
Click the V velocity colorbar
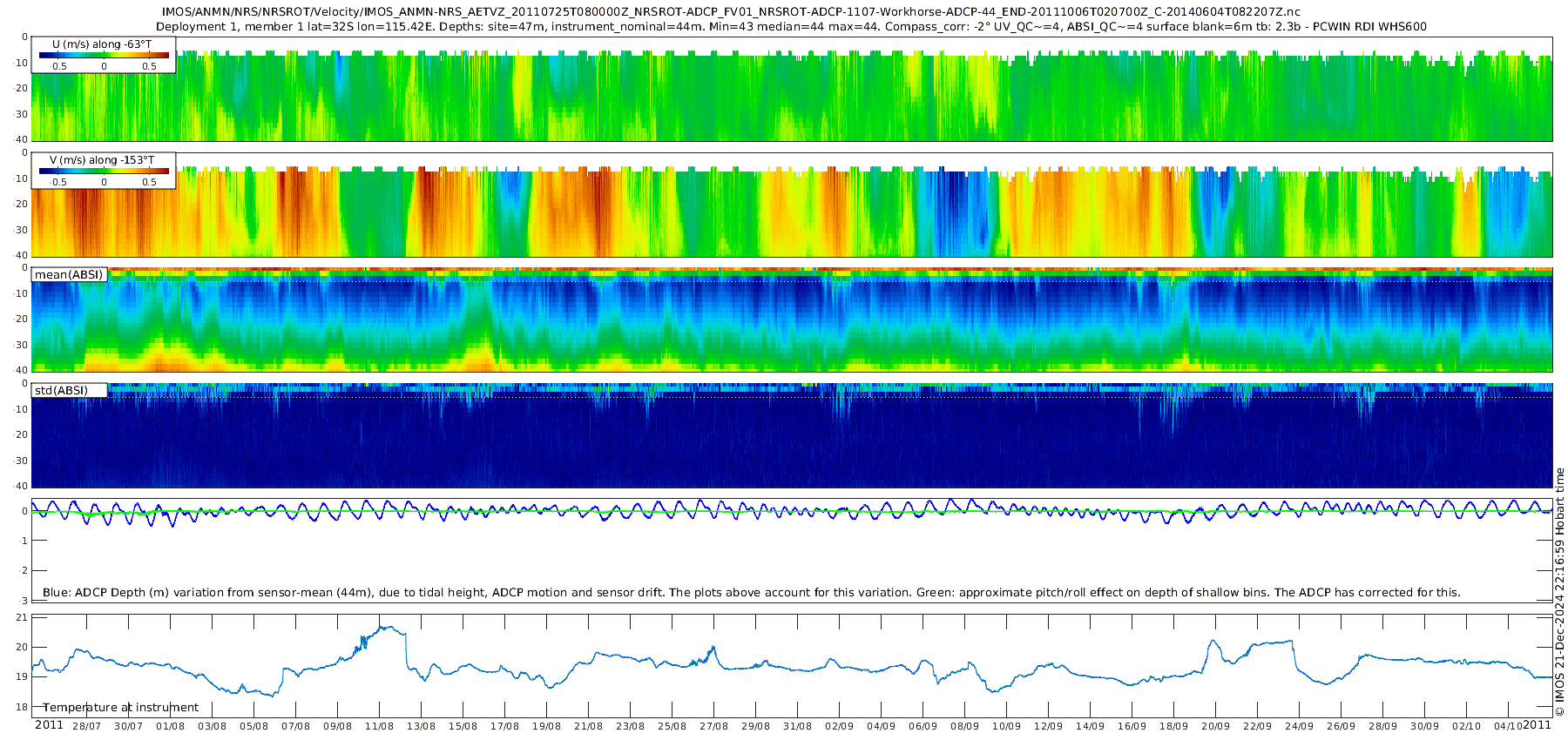(104, 171)
